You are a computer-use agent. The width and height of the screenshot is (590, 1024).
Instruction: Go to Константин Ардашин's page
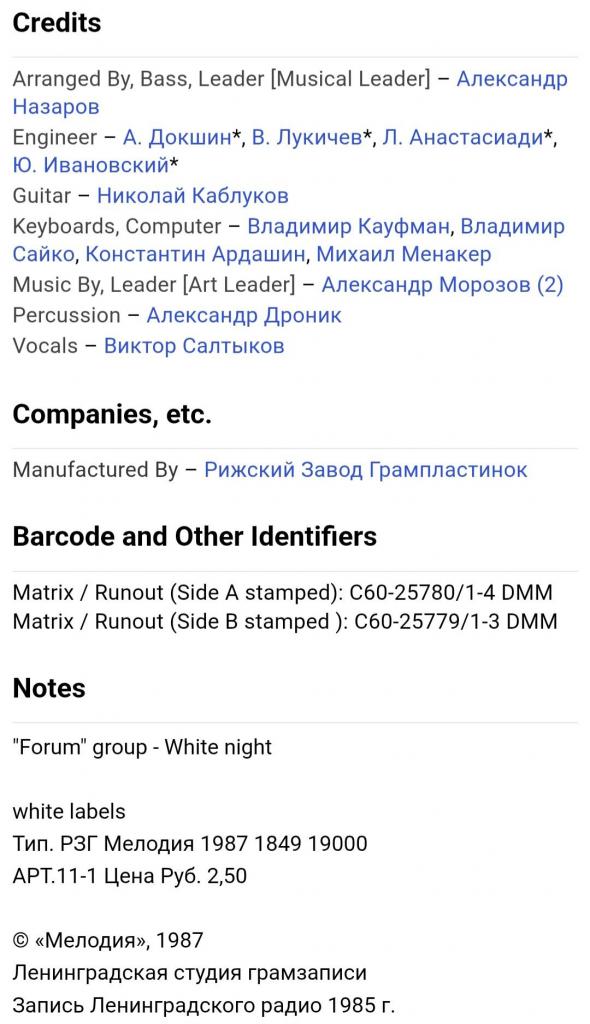click(195, 254)
